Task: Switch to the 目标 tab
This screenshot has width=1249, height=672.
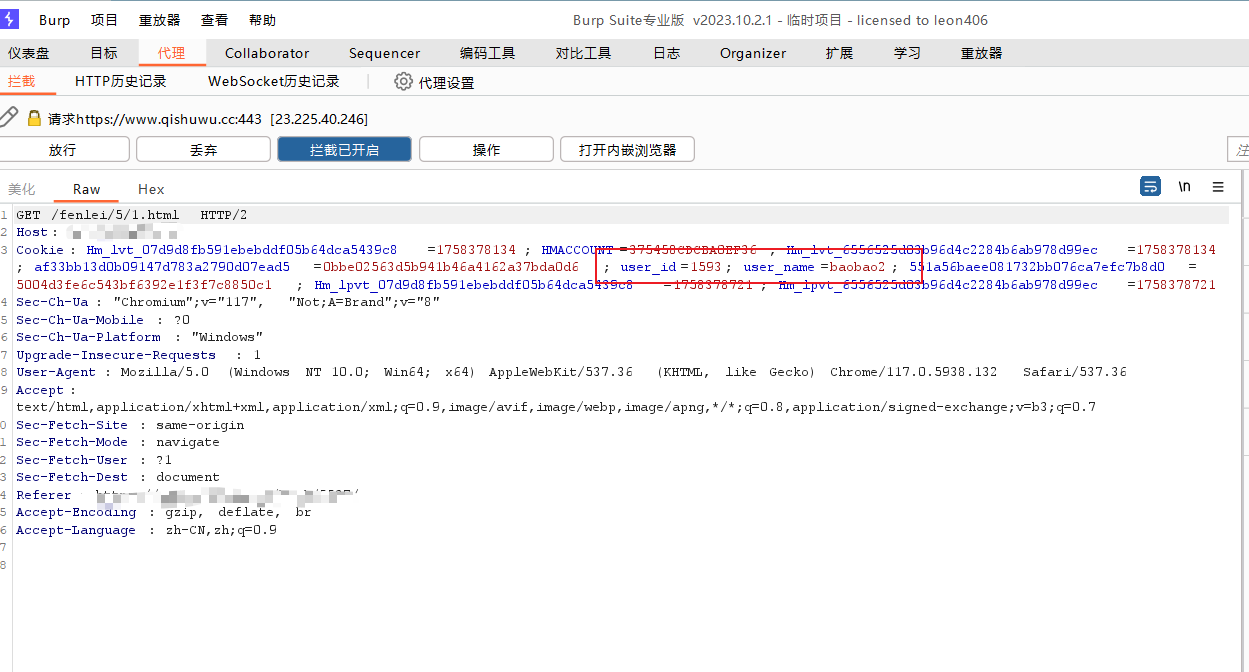Action: (x=104, y=53)
